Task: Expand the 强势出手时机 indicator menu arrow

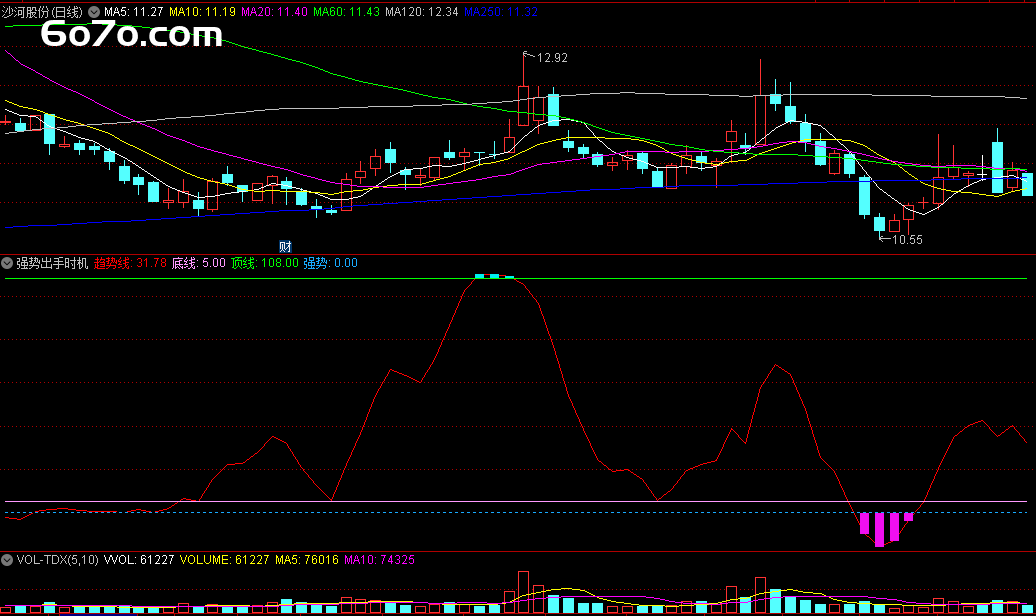Action: pyautogui.click(x=7, y=263)
